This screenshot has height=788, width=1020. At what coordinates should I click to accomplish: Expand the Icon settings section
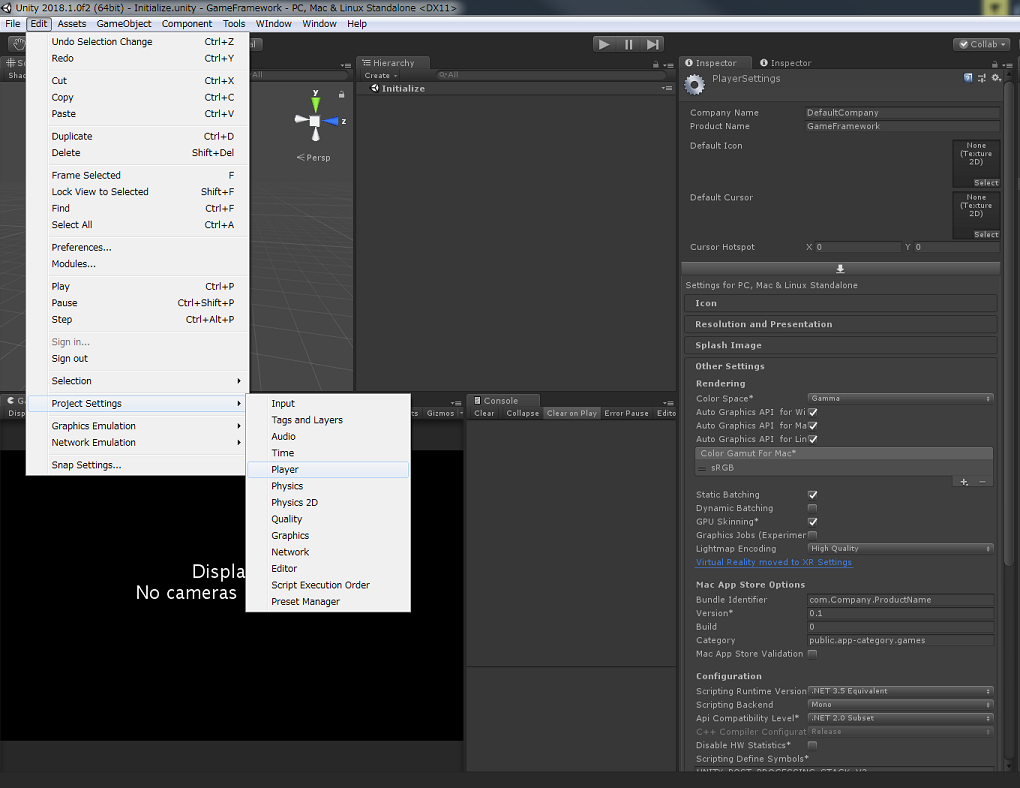click(x=840, y=303)
